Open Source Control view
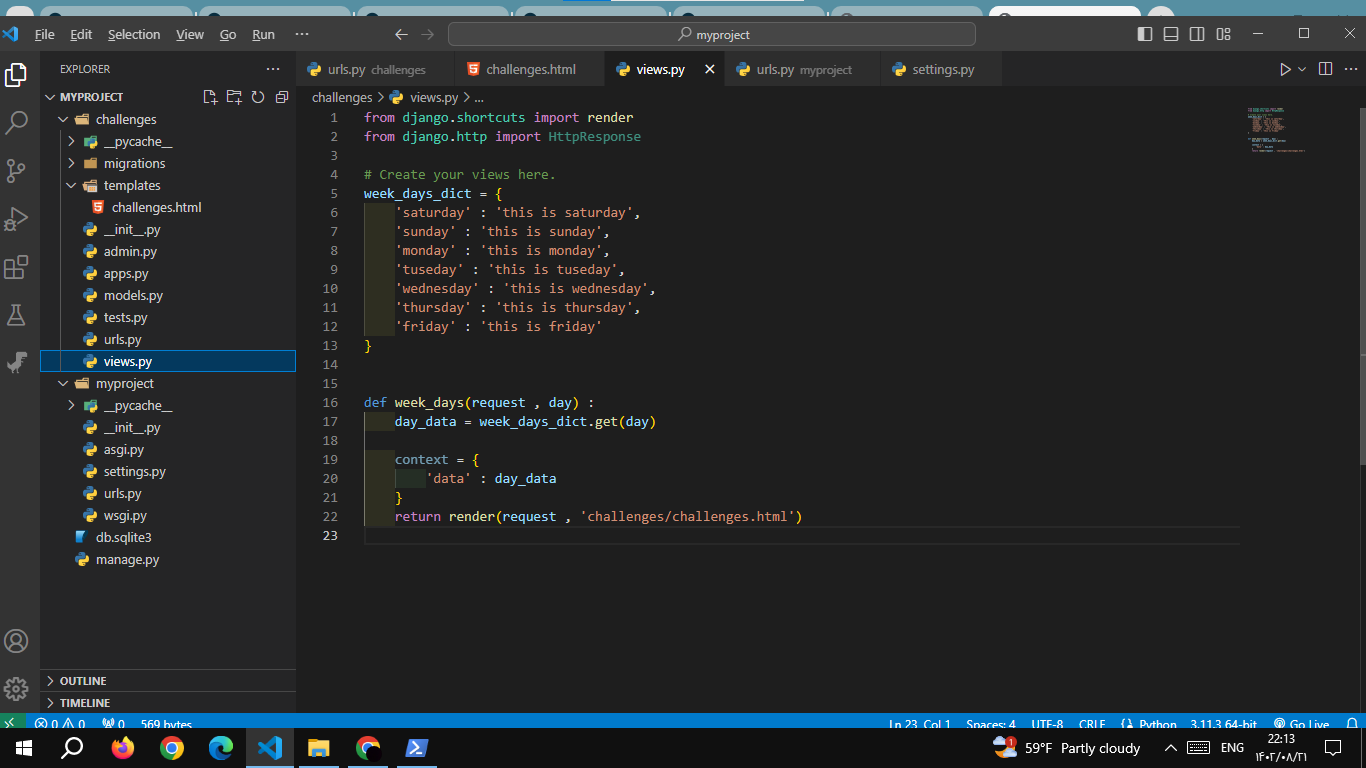 17,170
